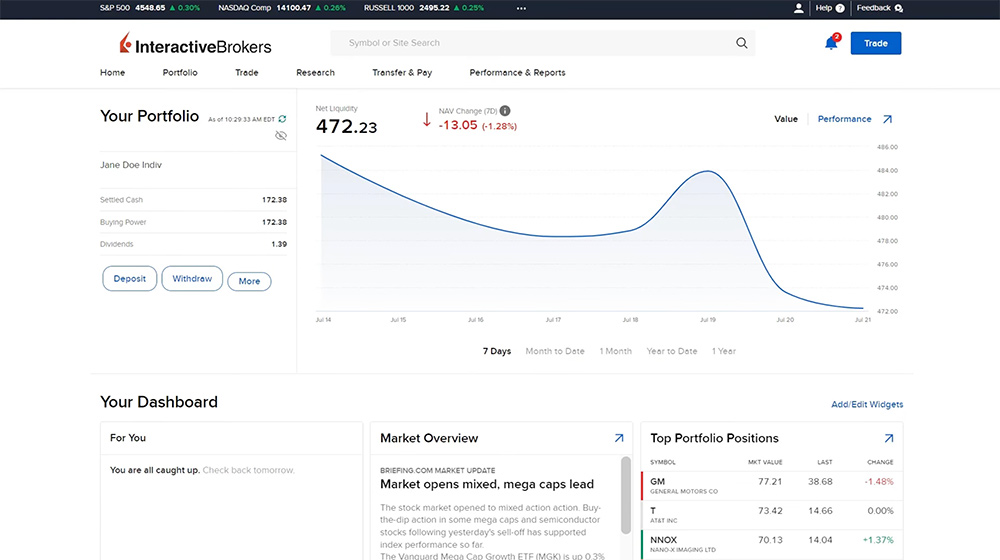Click the Deposit button
The height and width of the screenshot is (560, 1000).
130,279
